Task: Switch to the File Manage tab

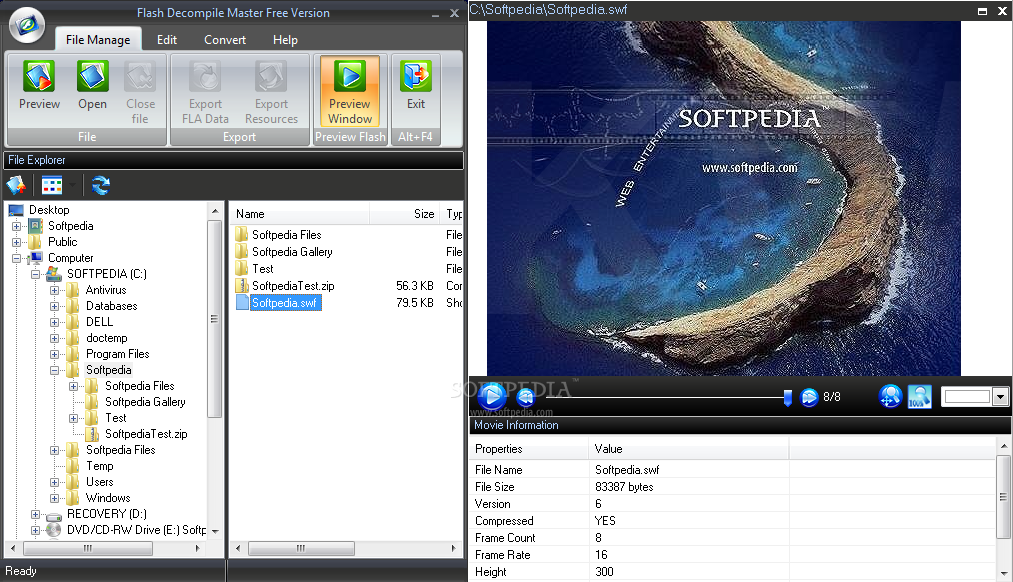Action: [98, 39]
